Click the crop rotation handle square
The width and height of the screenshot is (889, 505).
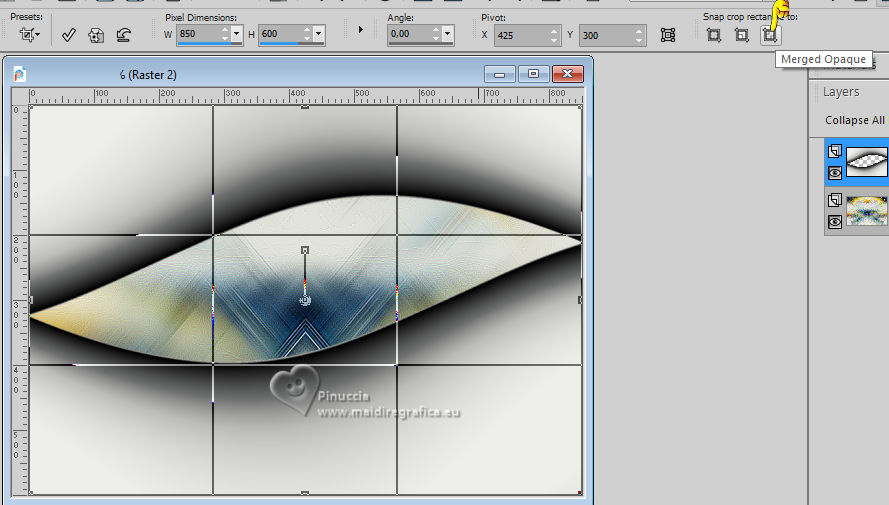[x=305, y=250]
